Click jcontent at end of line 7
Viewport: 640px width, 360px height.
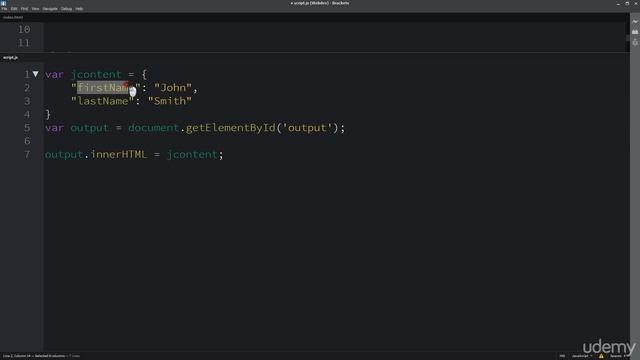tap(192, 155)
